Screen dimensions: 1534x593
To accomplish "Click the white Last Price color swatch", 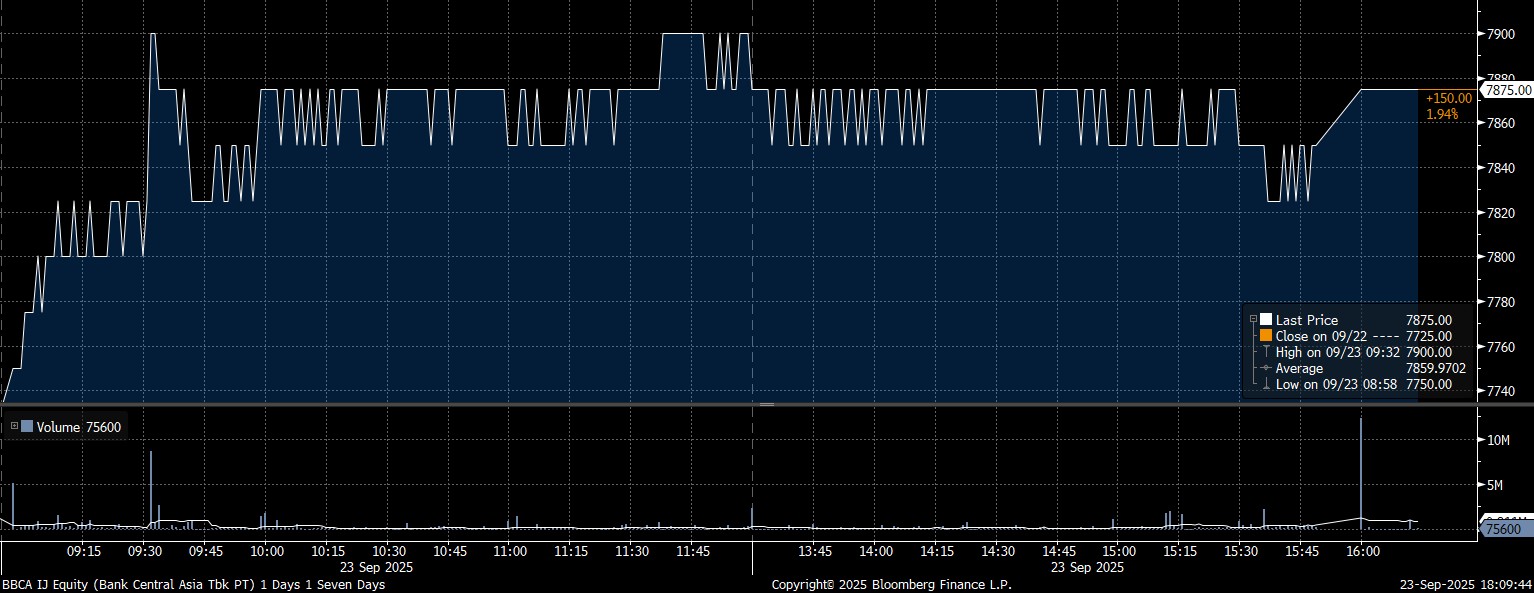I will (1266, 320).
